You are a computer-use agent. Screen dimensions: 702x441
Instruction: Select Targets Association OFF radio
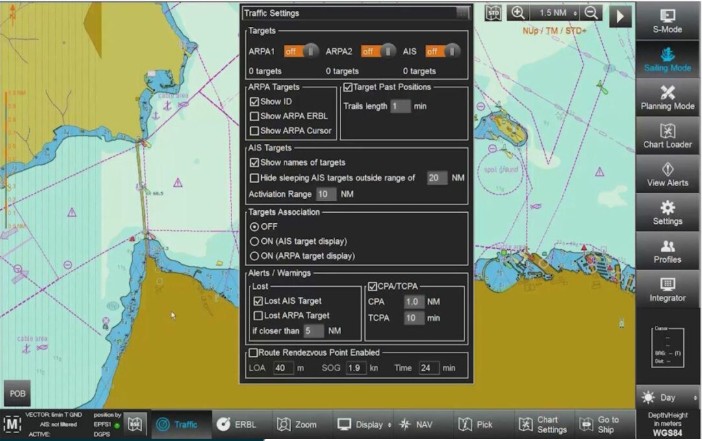click(x=254, y=227)
